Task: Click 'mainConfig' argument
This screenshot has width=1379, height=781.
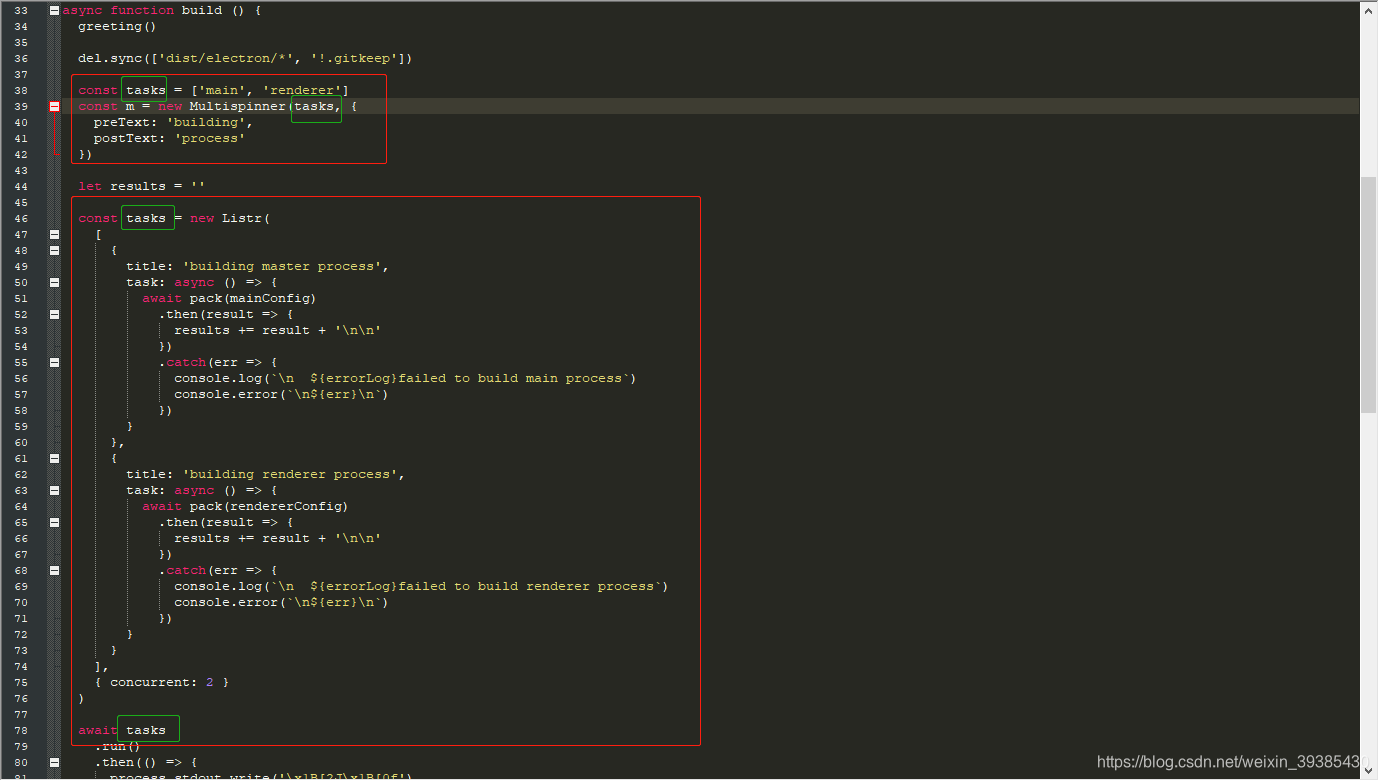Action: pyautogui.click(x=270, y=298)
